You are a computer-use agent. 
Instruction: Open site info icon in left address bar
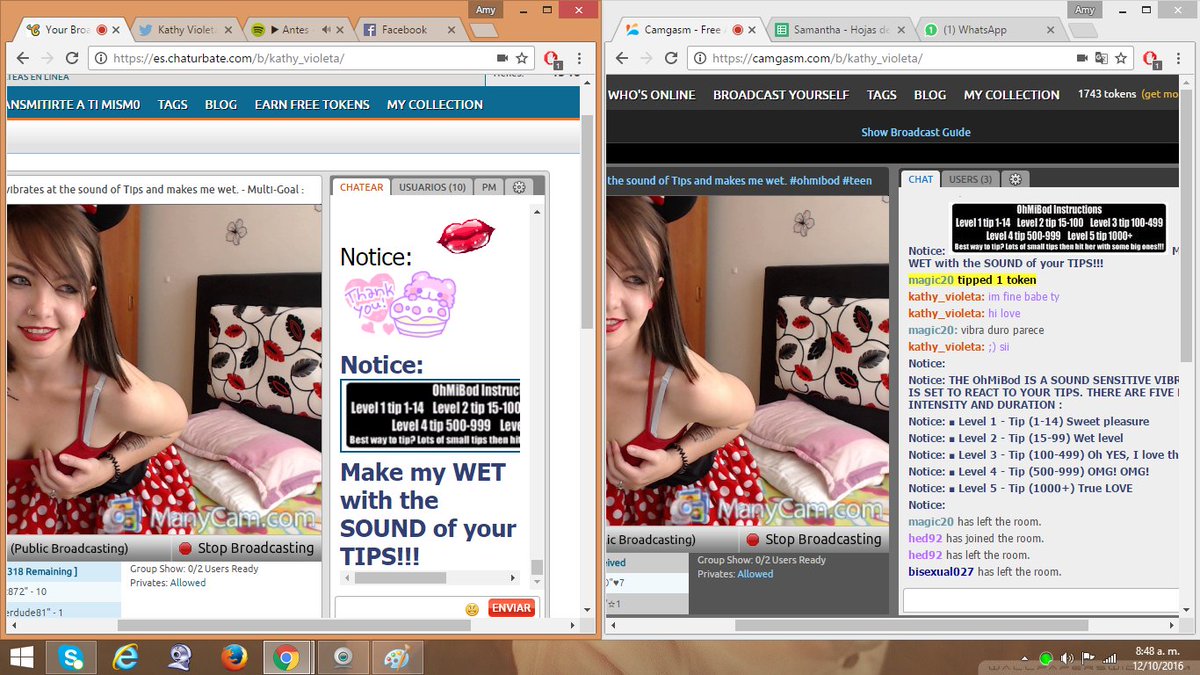click(102, 58)
